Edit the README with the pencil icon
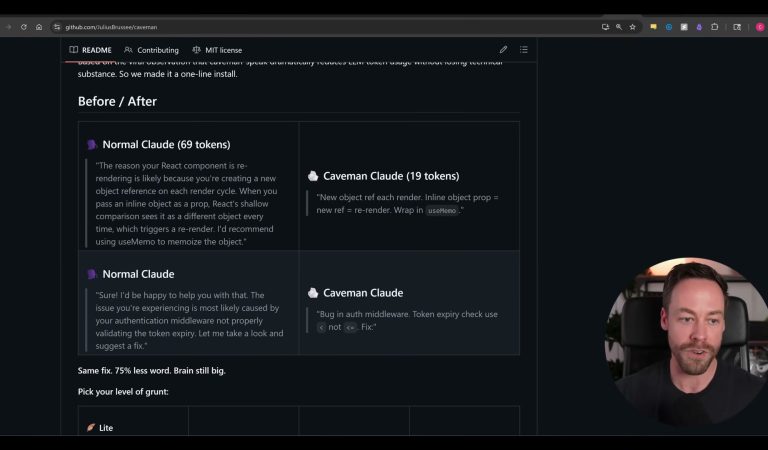 point(503,49)
